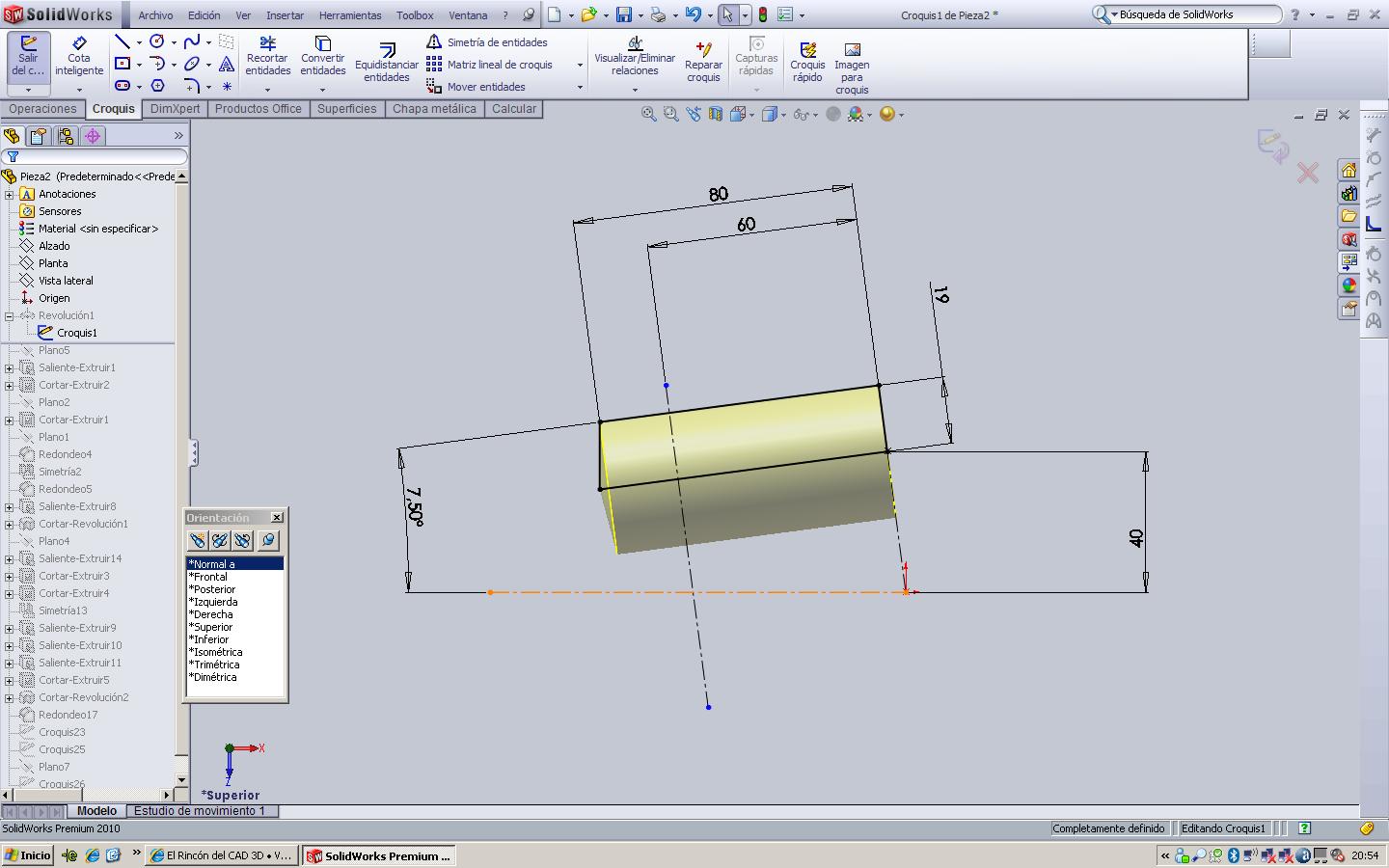1389x868 pixels.
Task: Expand Anotaciones in feature tree
Action: point(10,194)
